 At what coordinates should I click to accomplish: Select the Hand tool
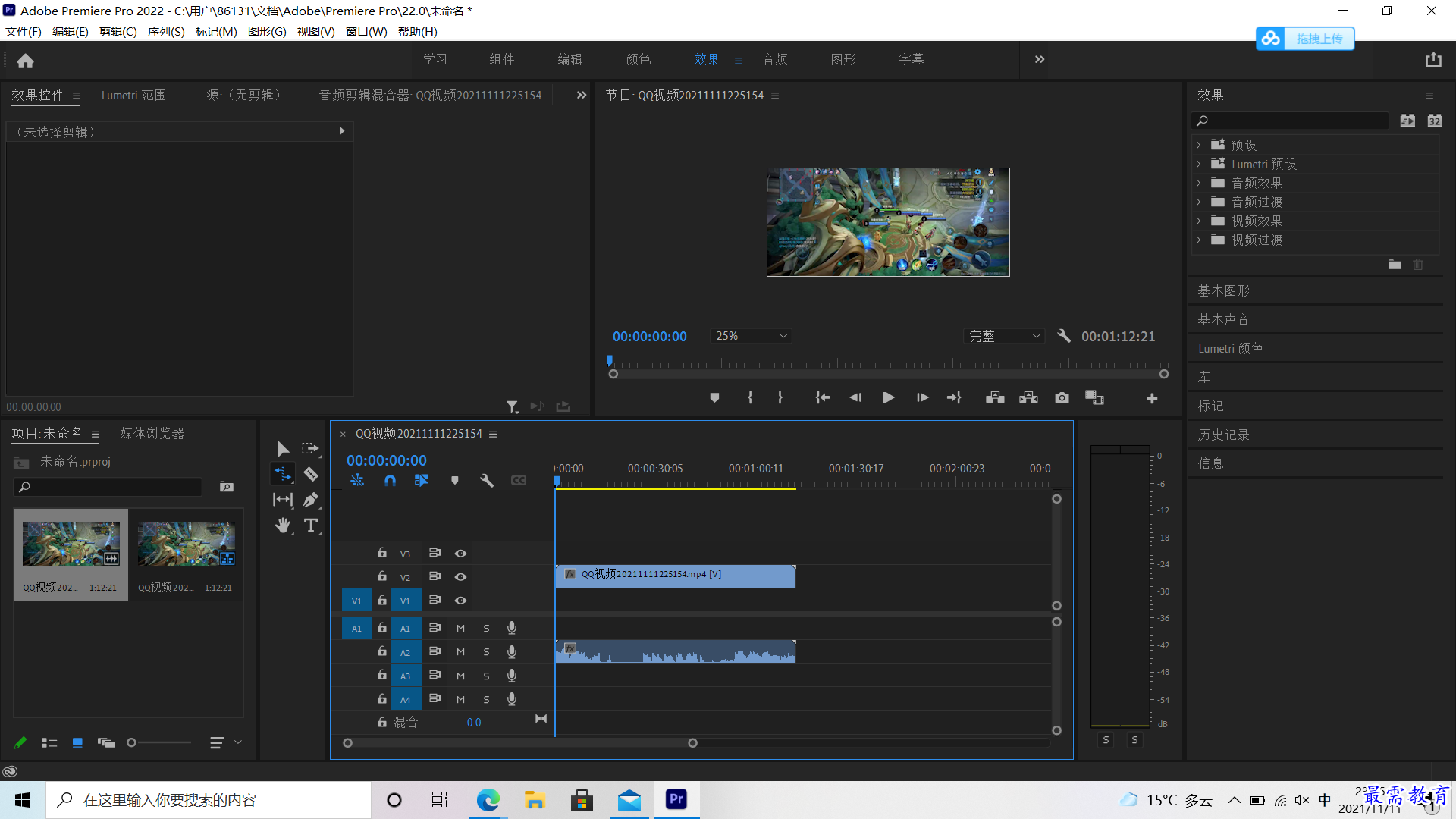coord(283,526)
